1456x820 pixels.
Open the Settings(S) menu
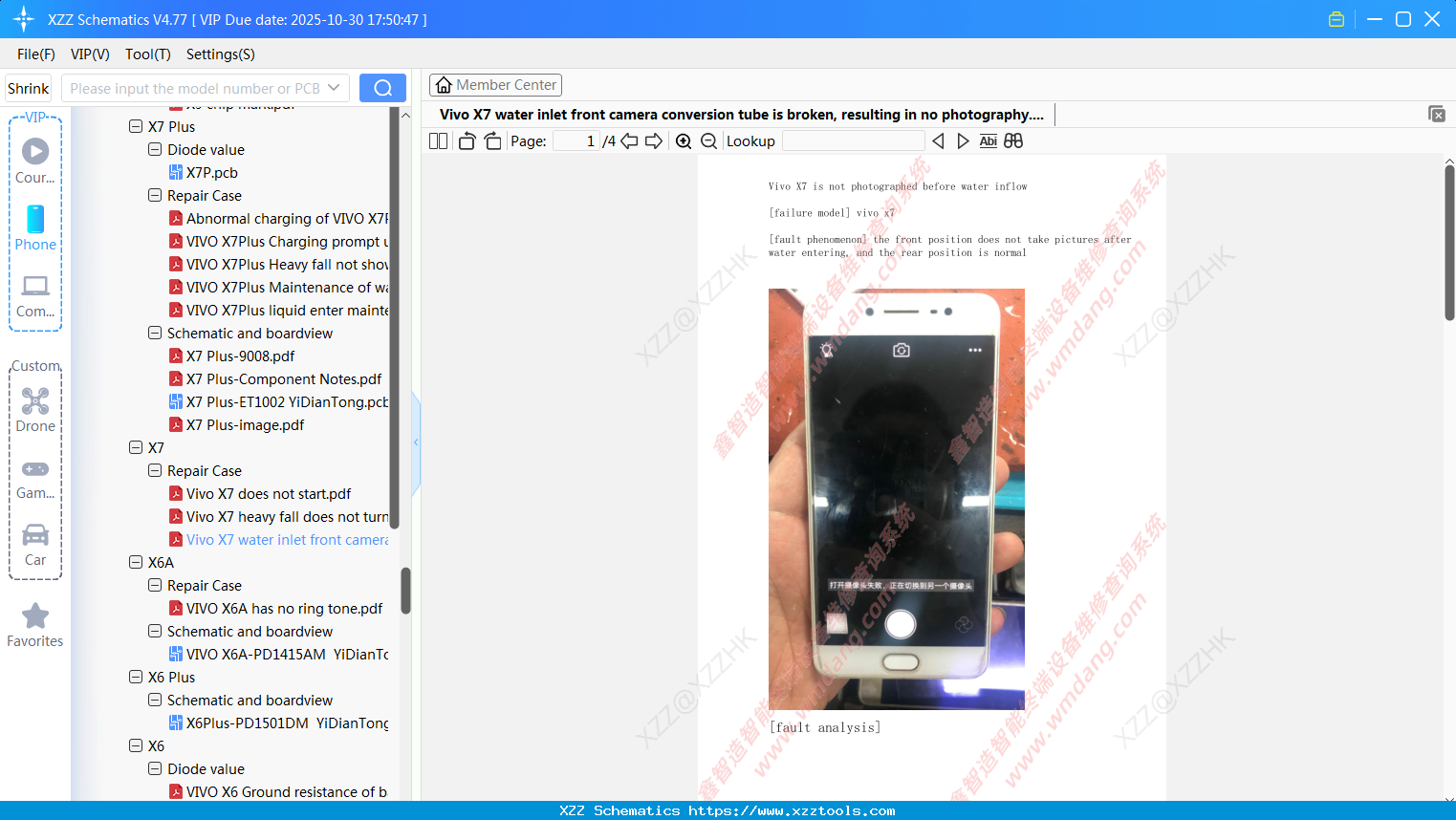click(x=220, y=54)
